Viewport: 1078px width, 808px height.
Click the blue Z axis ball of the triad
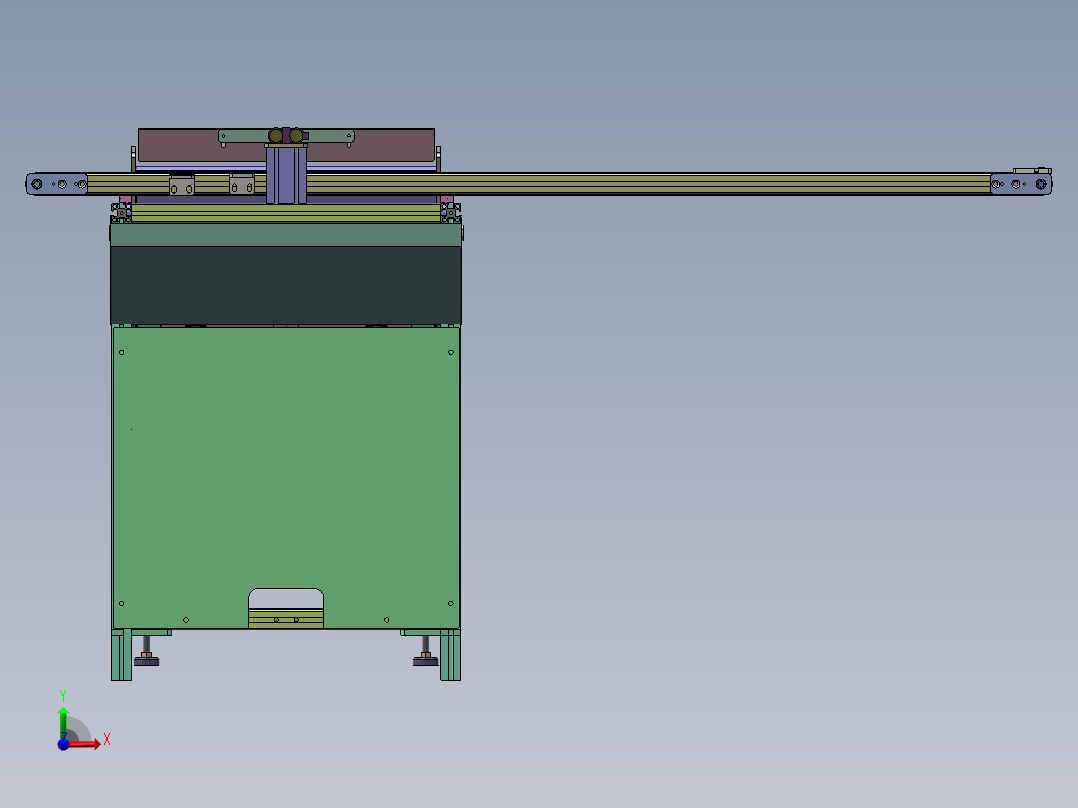coord(63,744)
